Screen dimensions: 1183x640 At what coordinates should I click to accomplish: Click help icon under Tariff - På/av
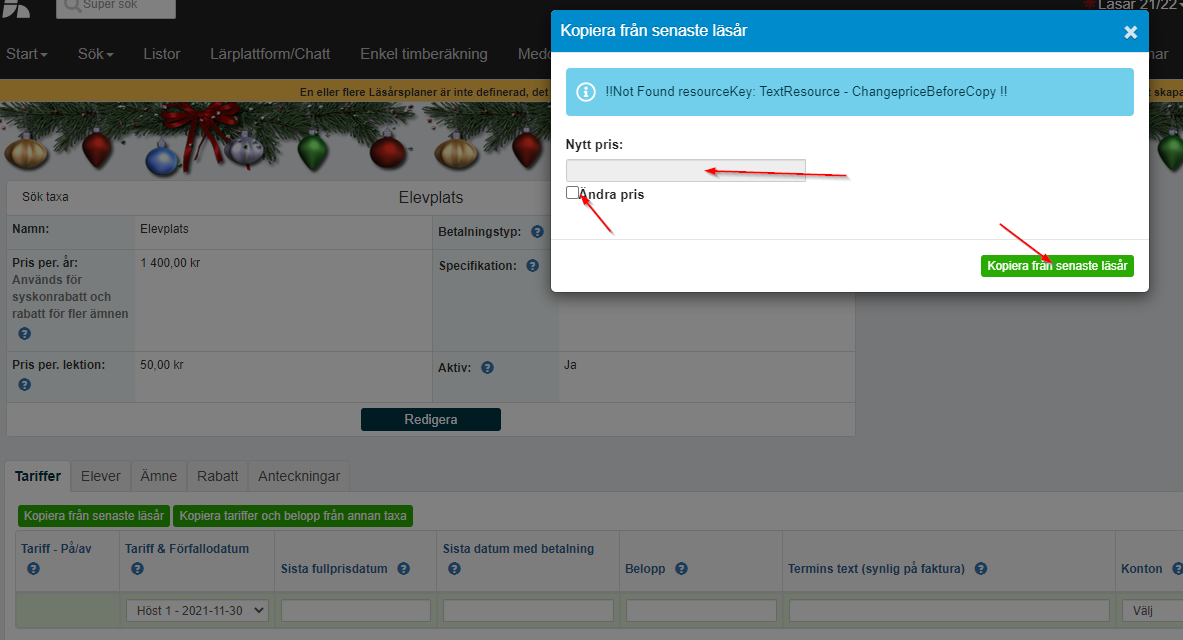tap(33, 568)
